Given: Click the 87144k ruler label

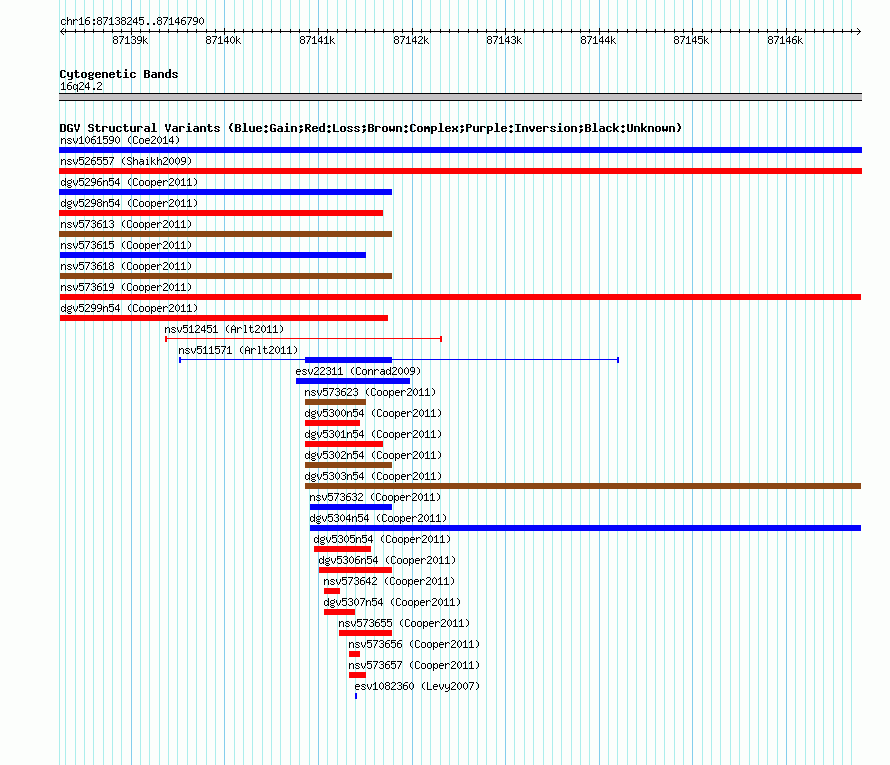Looking at the screenshot, I should tap(598, 41).
